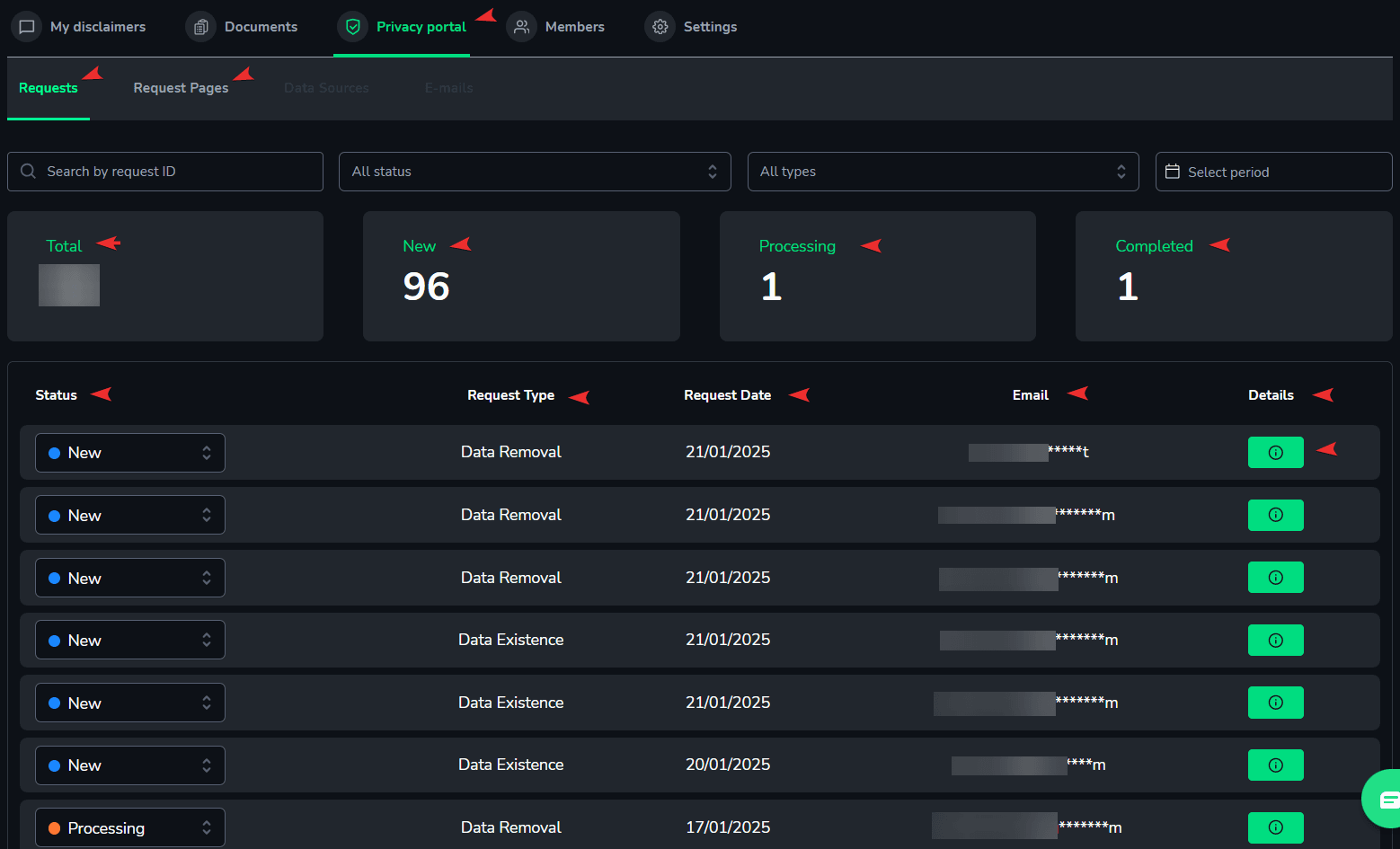This screenshot has width=1400, height=849.
Task: Change status of the 20/01/2025 row
Action: [130, 765]
